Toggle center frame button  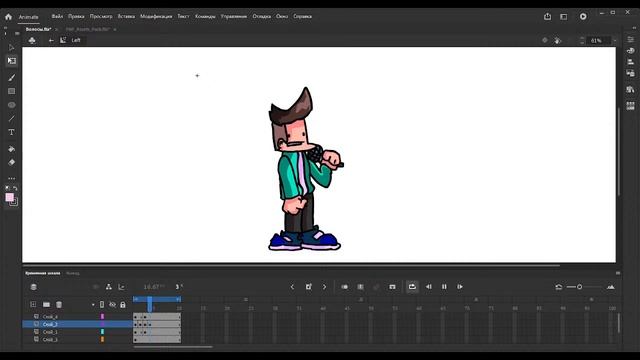click(392, 287)
